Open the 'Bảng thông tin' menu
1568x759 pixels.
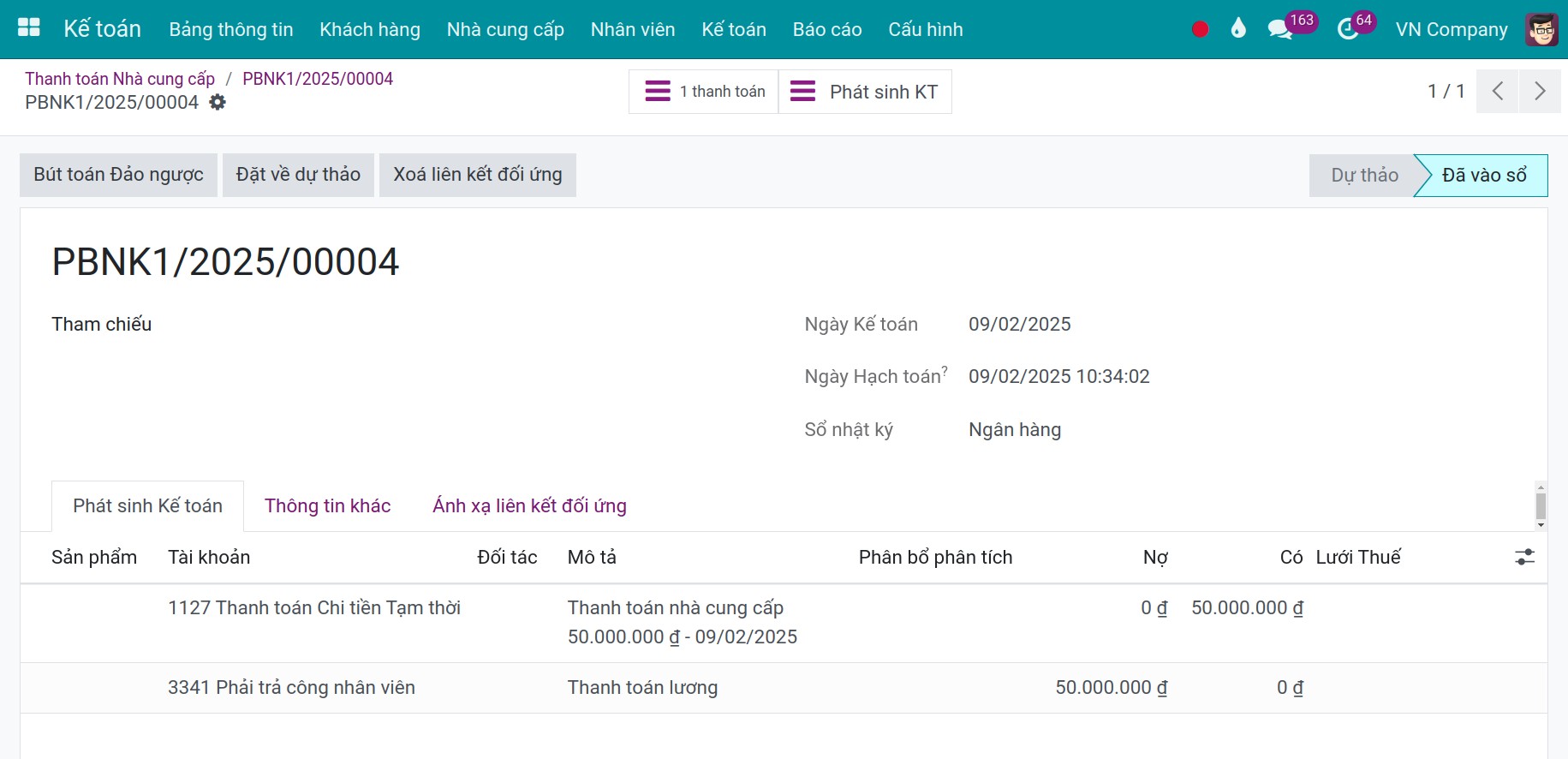(x=231, y=29)
